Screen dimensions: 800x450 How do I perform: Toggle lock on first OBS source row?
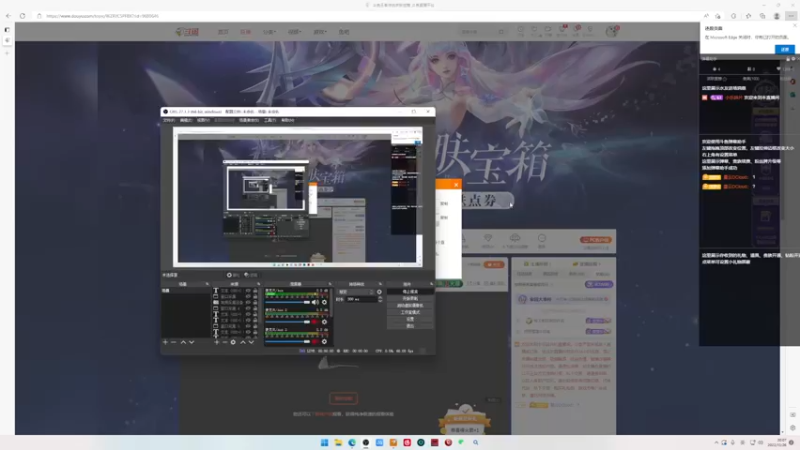pos(255,290)
